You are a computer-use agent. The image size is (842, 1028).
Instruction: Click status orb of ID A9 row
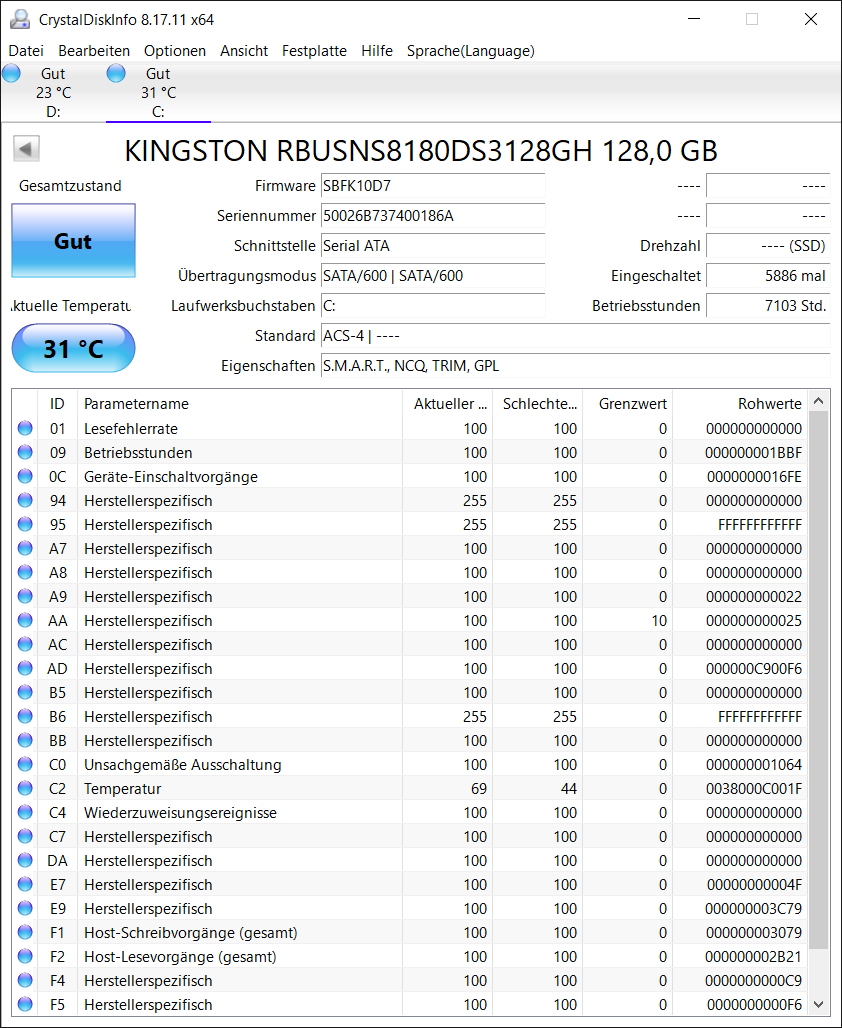click(x=25, y=596)
